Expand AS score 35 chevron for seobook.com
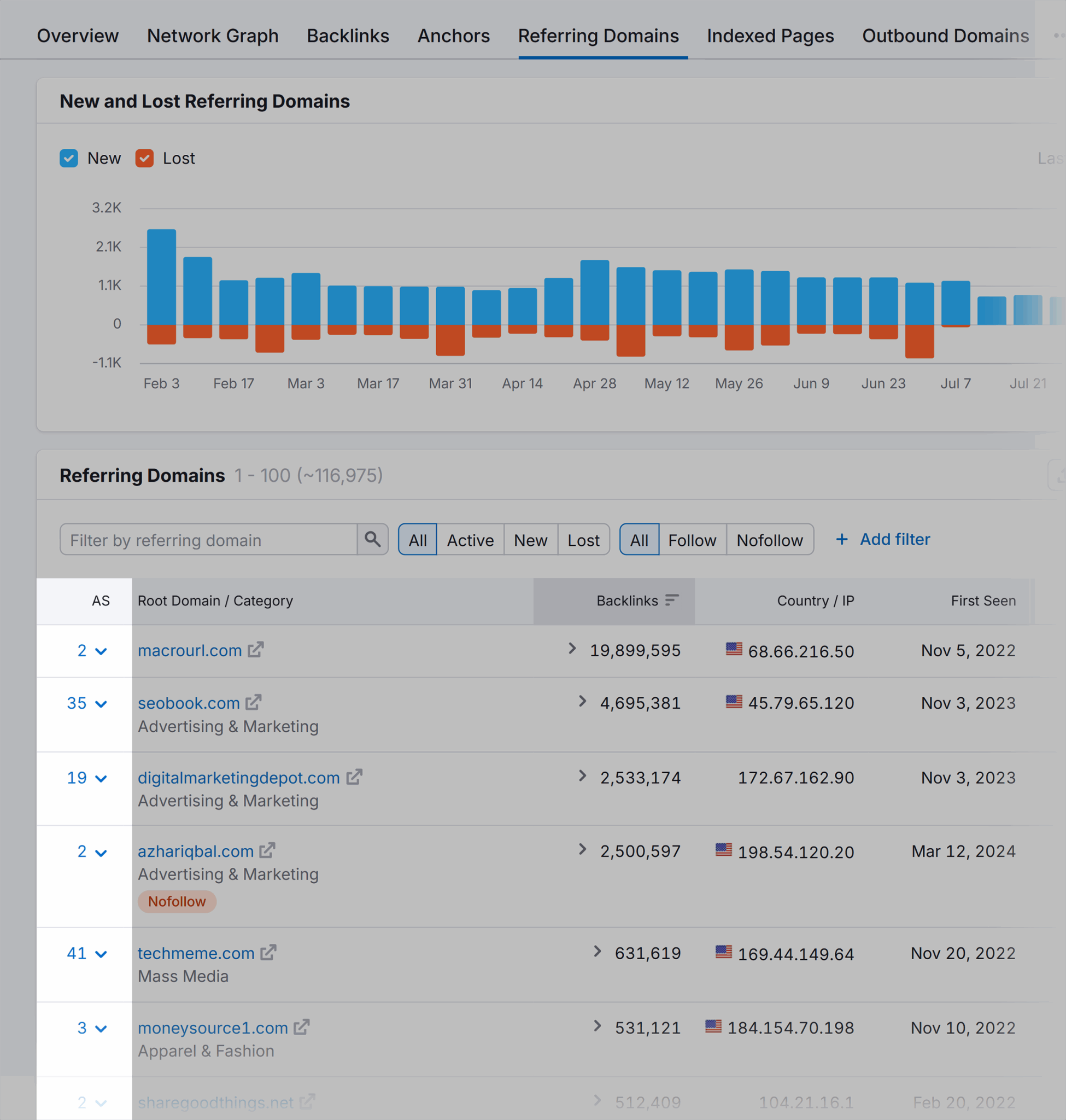This screenshot has width=1066, height=1120. click(x=101, y=704)
